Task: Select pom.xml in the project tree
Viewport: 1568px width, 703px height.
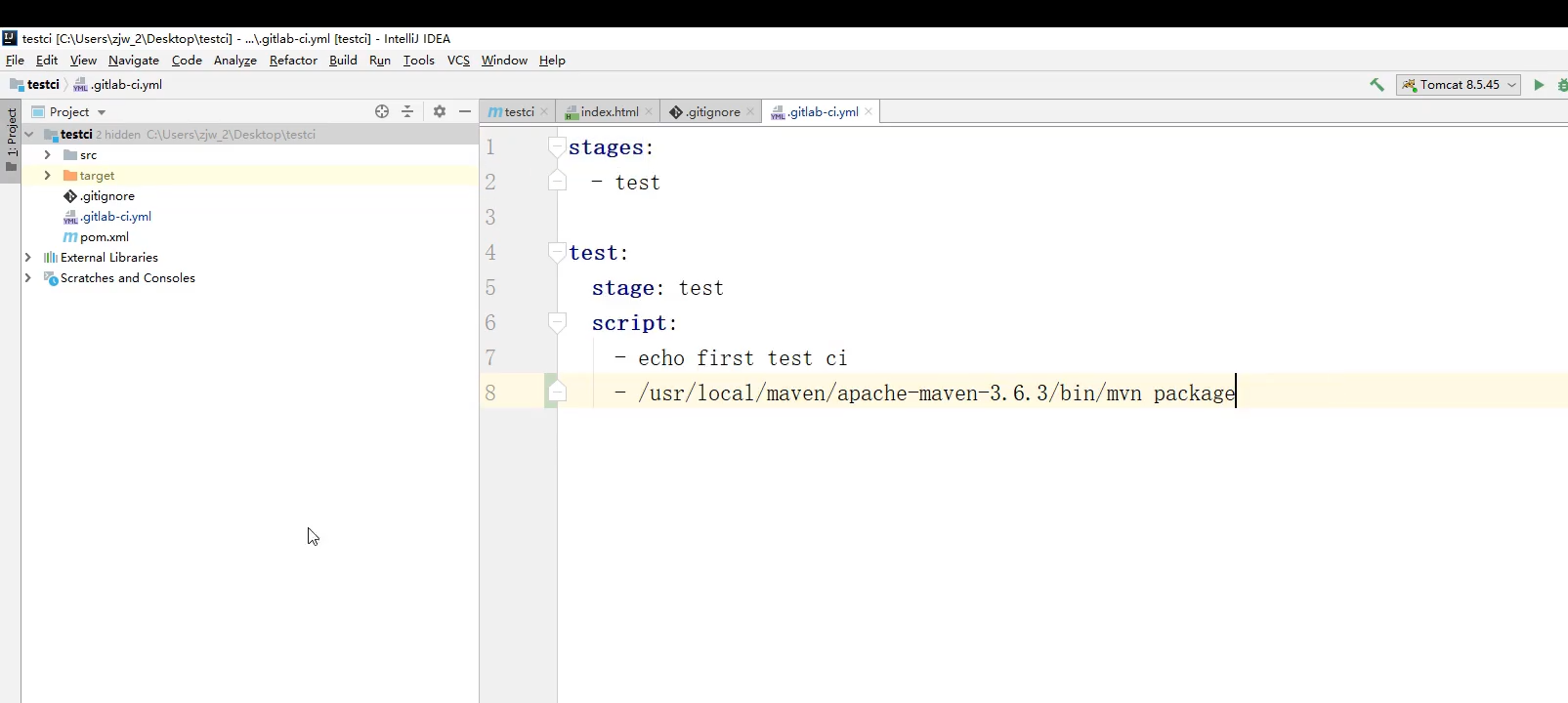Action: pyautogui.click(x=104, y=237)
